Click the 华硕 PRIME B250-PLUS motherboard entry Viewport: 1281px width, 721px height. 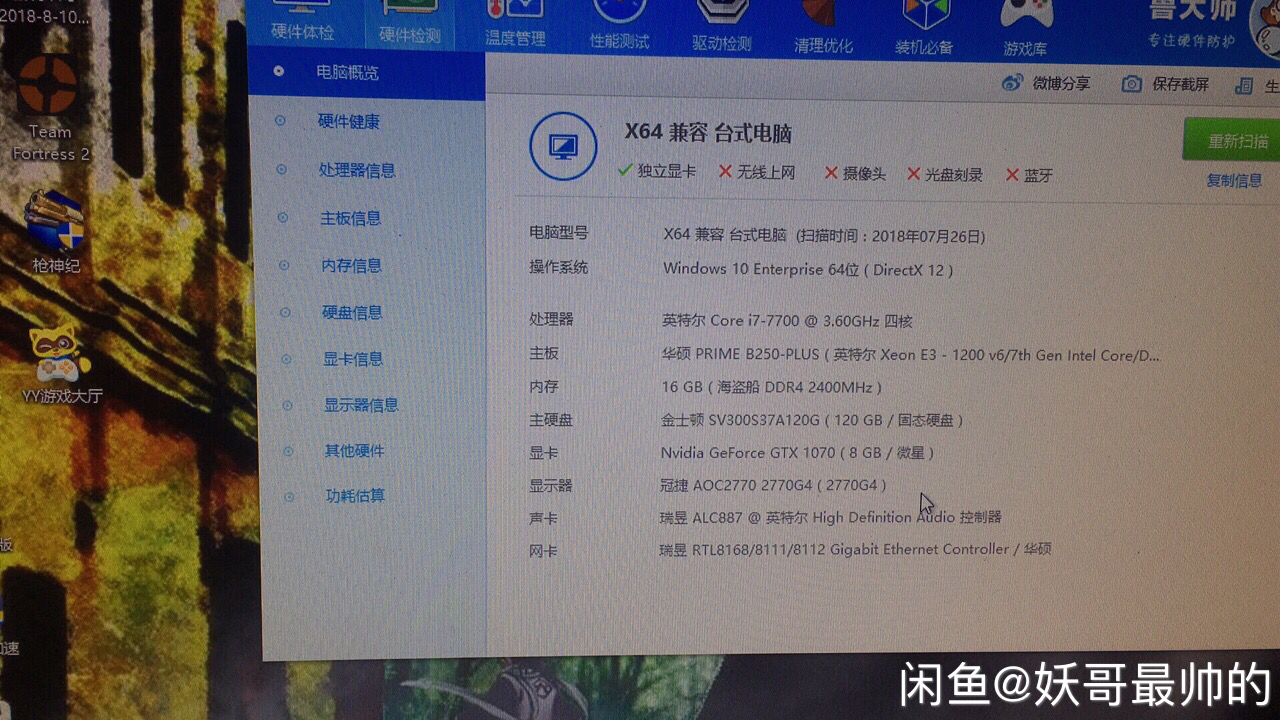(x=911, y=355)
